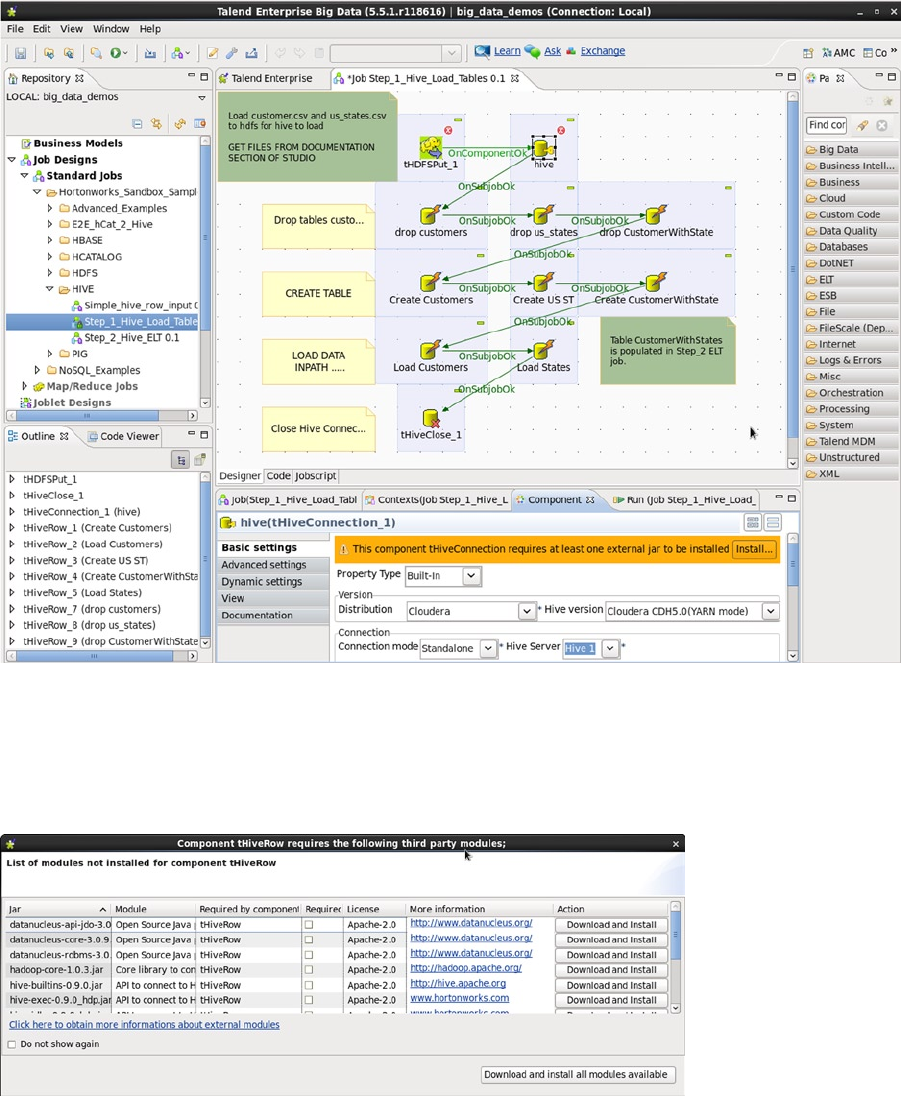Select the Create Customers component
The width and height of the screenshot is (901, 1096).
[x=430, y=282]
